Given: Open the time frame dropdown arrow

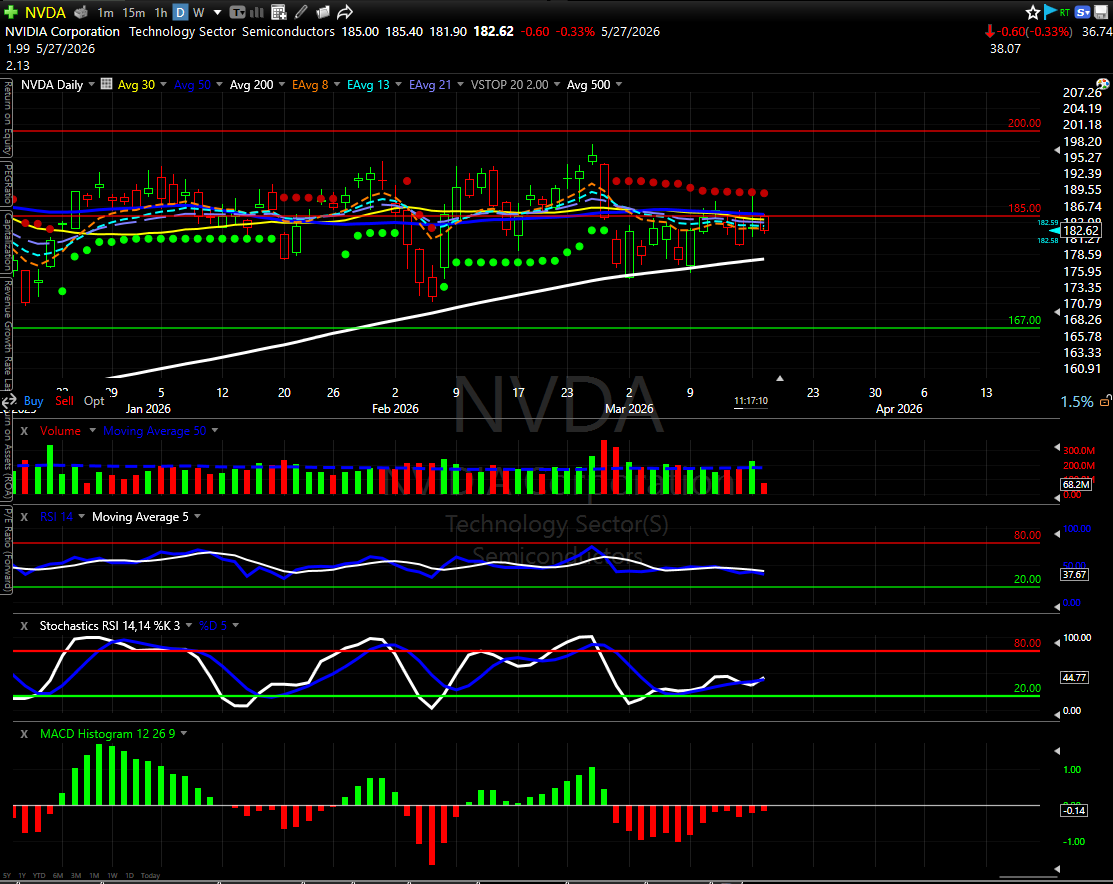Looking at the screenshot, I should [217, 13].
